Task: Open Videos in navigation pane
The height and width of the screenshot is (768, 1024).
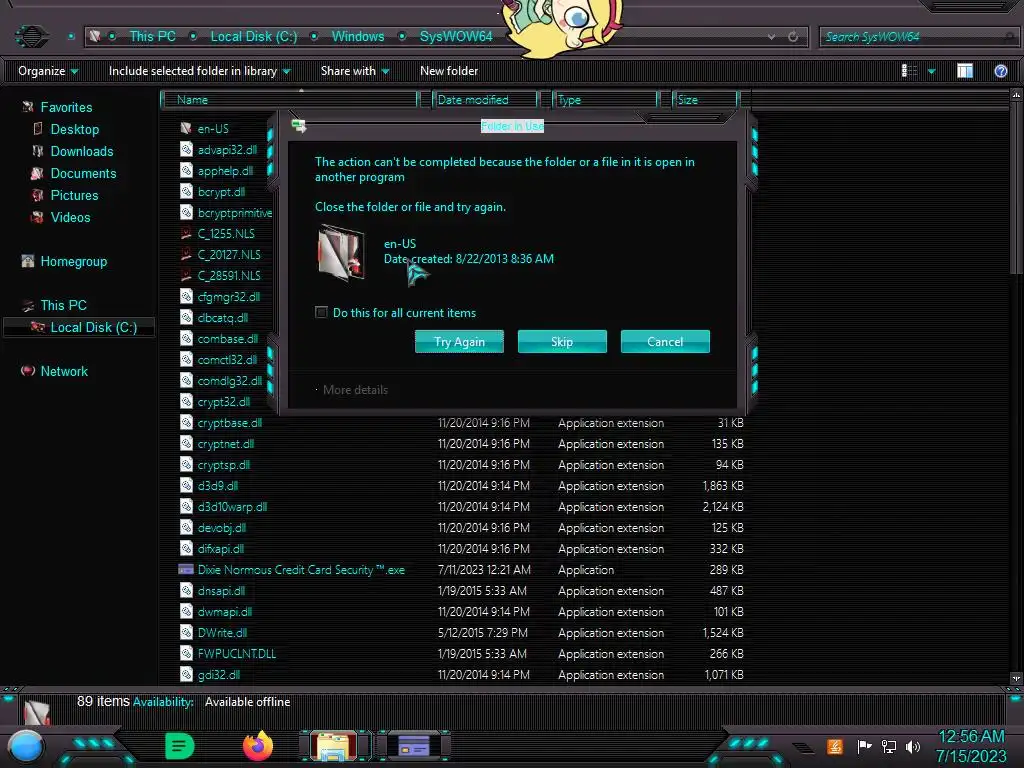Action: click(70, 217)
